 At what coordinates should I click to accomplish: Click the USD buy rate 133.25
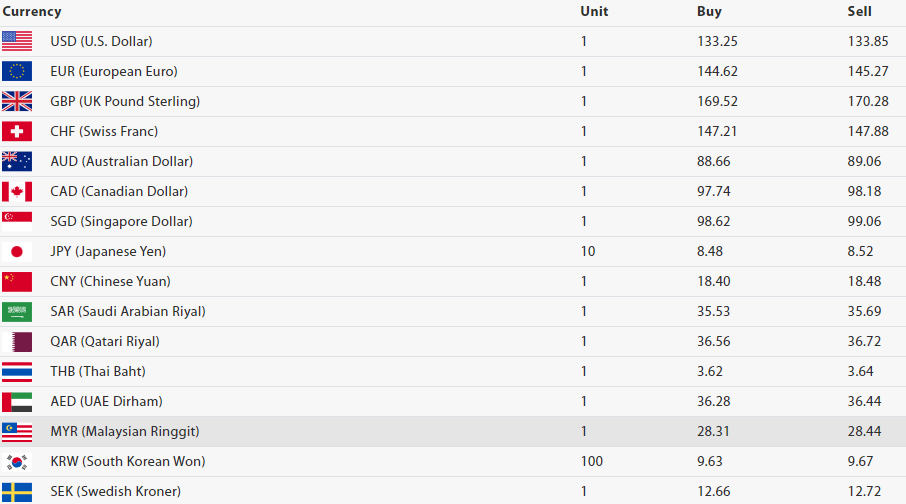pyautogui.click(x=717, y=41)
